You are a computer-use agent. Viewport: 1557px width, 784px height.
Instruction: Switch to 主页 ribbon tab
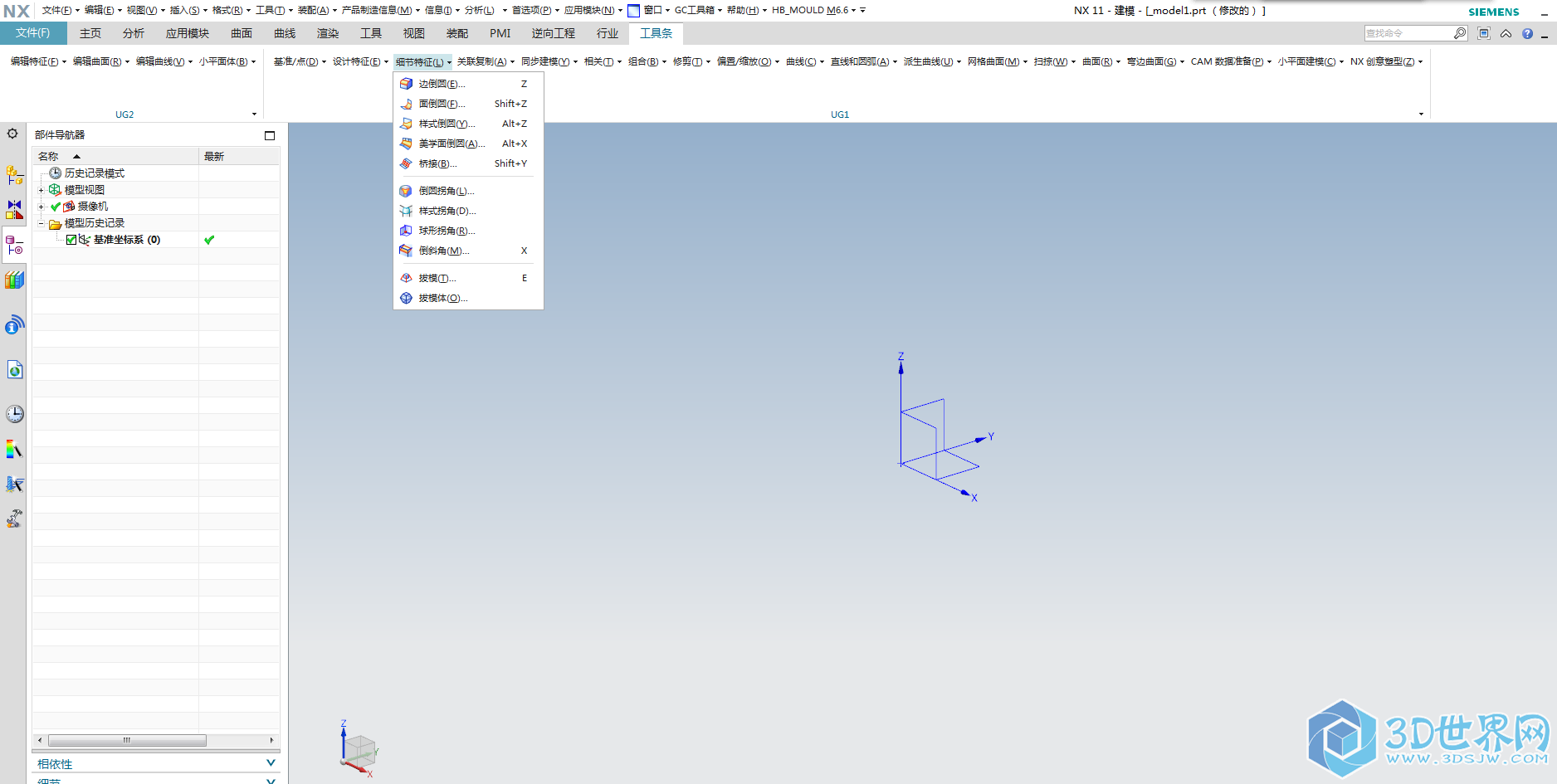[x=90, y=33]
